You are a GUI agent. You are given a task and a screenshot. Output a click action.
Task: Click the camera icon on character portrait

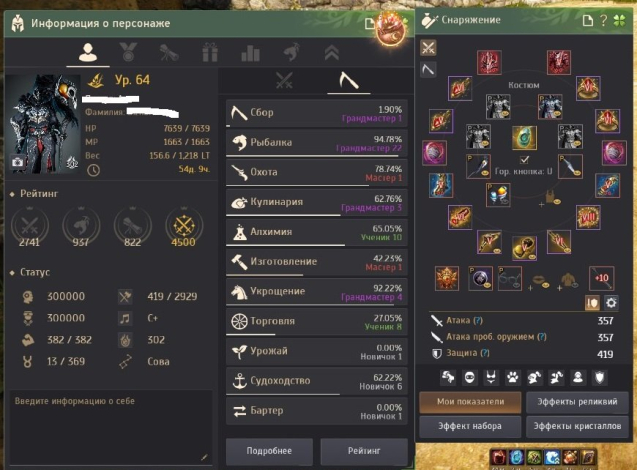(x=17, y=162)
